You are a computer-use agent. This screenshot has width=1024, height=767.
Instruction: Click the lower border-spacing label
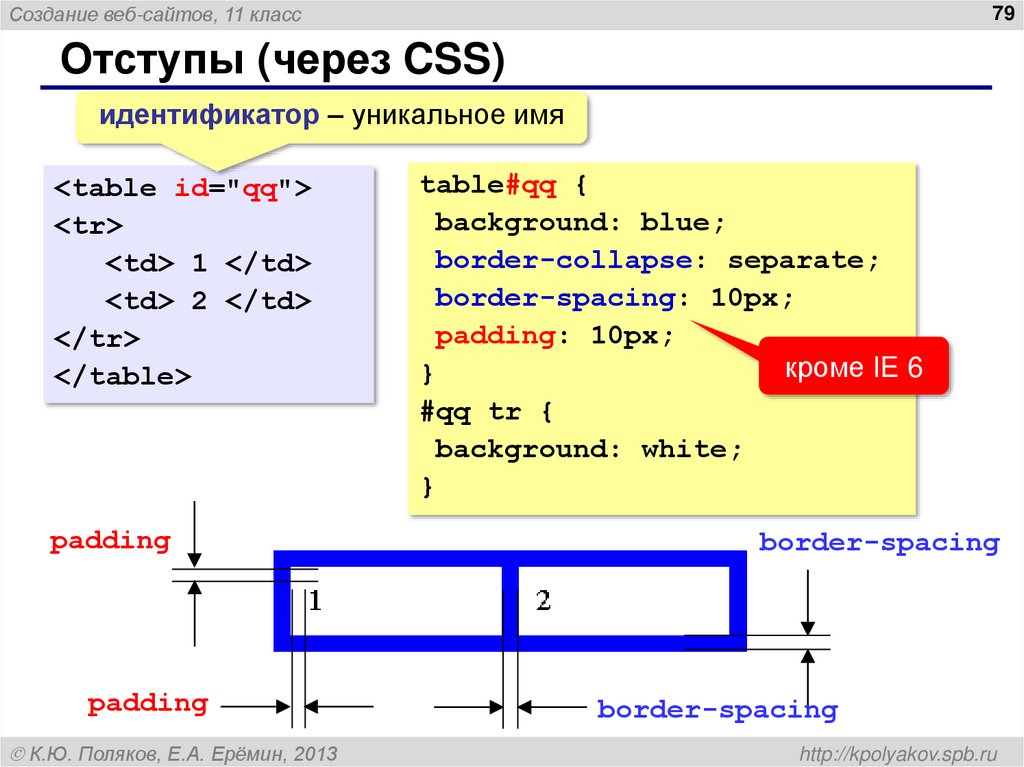tap(717, 709)
